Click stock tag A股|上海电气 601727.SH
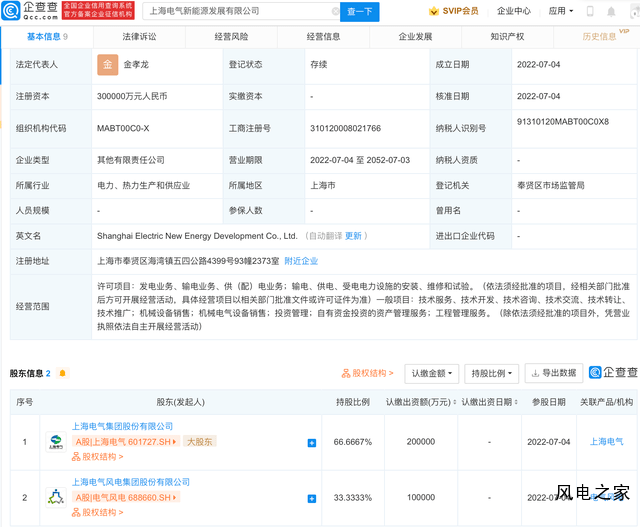Viewport: 640px width, 527px height. pos(126,442)
